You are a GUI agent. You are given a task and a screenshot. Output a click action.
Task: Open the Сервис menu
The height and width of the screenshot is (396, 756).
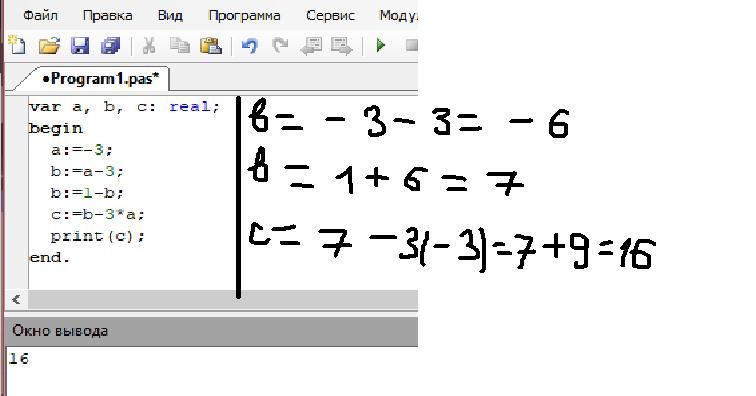tap(330, 15)
